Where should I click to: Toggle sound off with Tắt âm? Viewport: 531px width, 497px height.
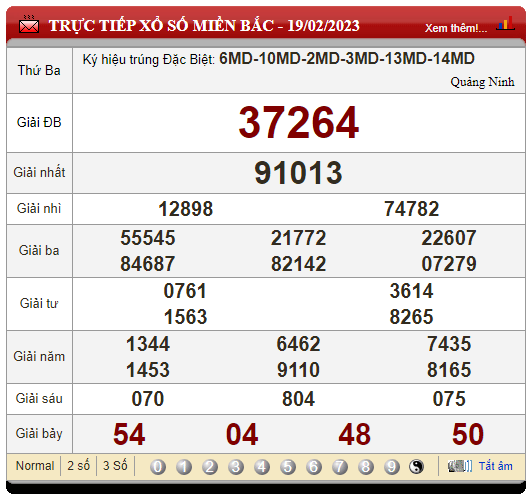point(495,466)
